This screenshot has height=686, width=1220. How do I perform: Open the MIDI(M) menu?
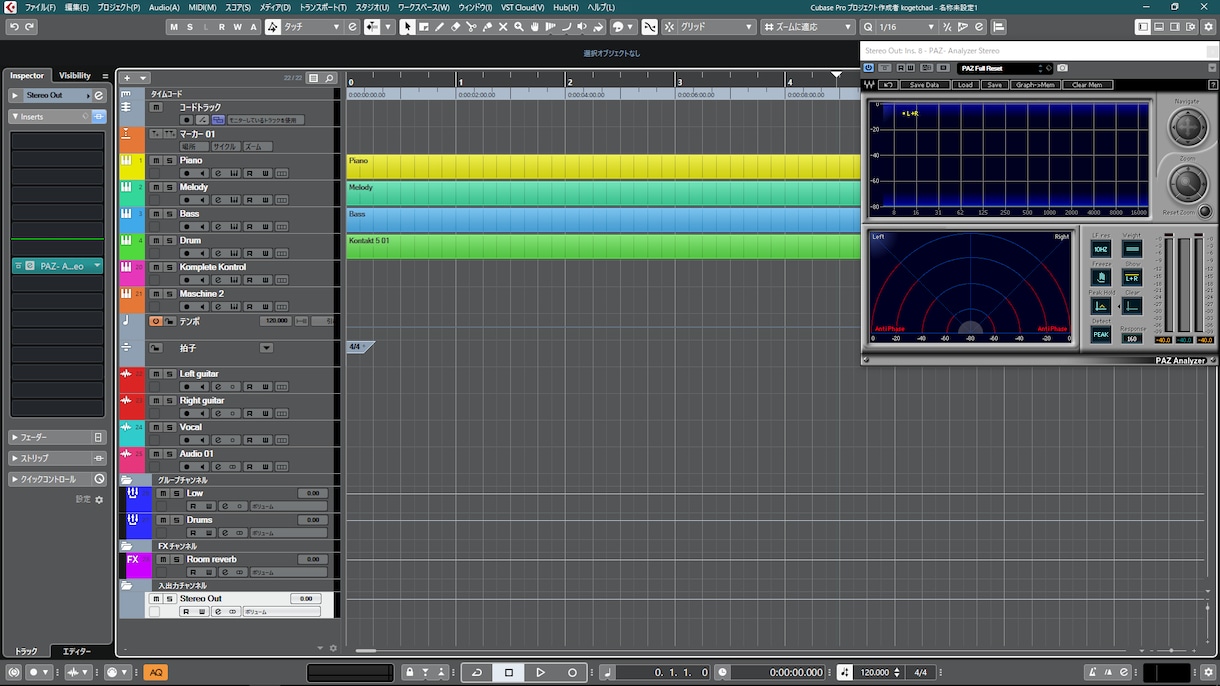203,7
